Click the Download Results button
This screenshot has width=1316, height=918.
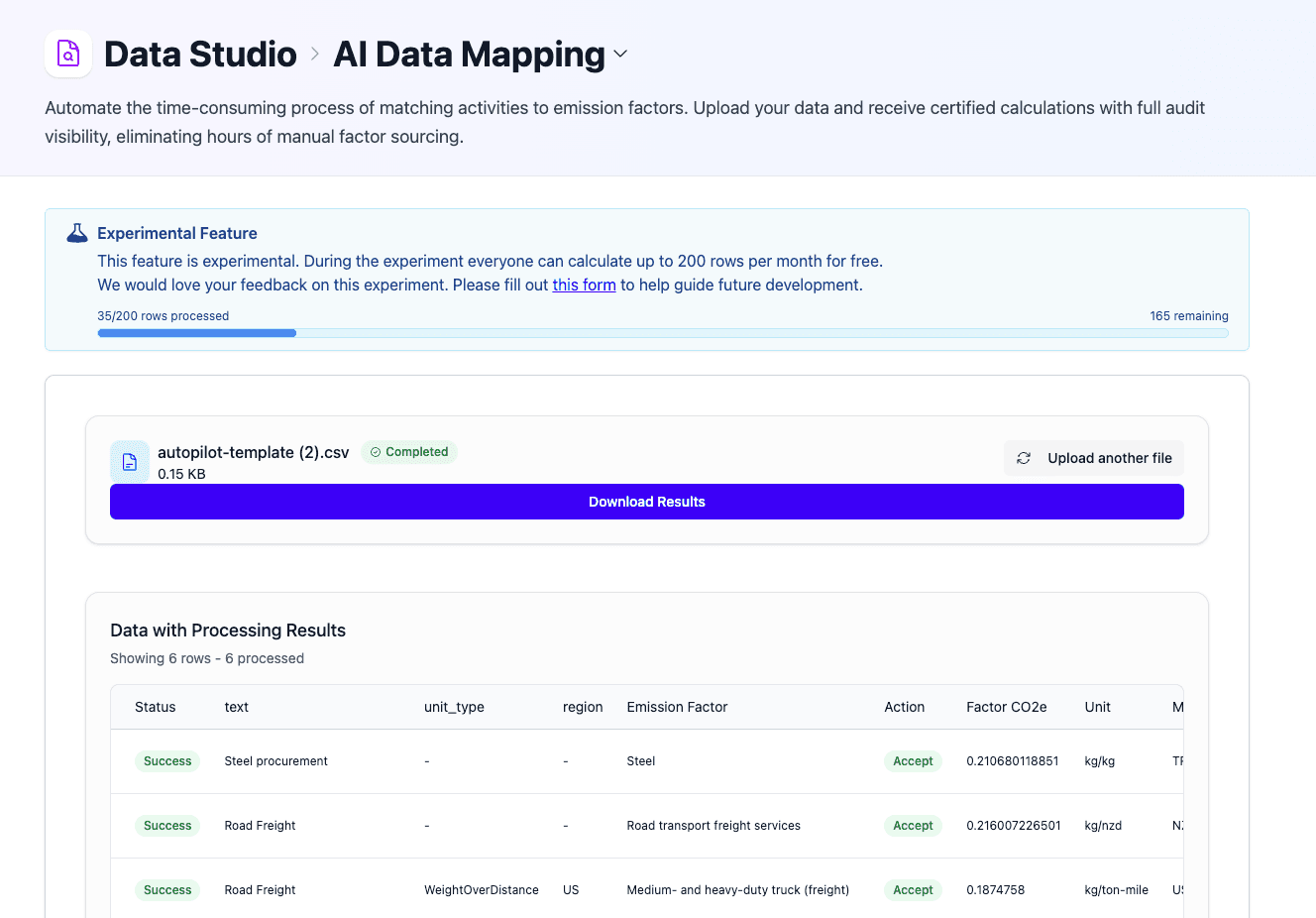647,502
